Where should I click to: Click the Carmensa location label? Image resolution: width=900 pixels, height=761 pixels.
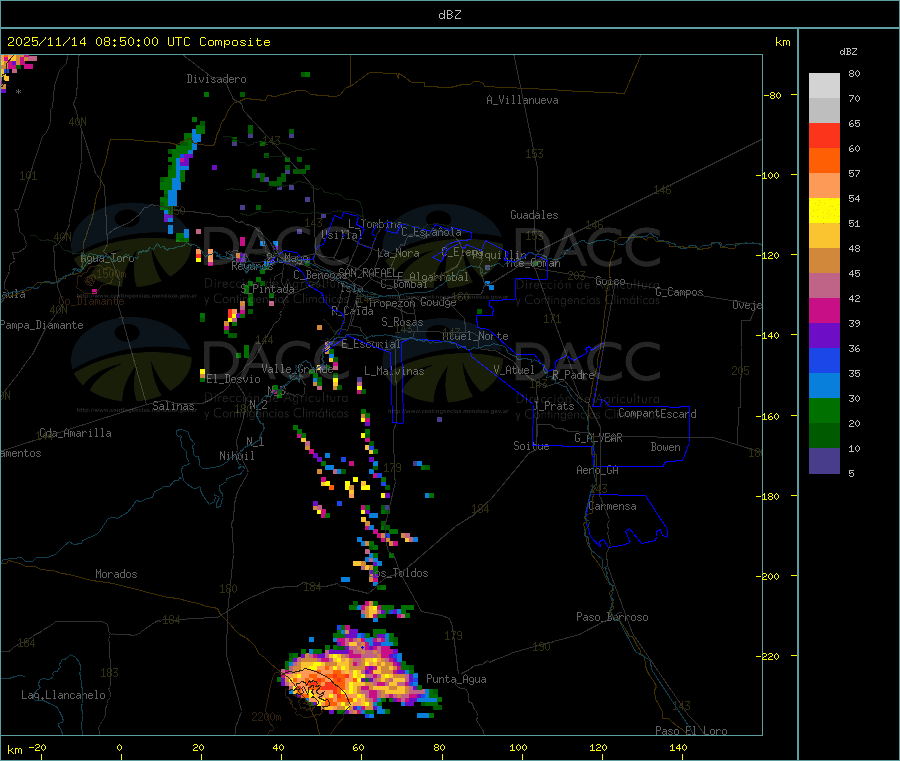[612, 506]
